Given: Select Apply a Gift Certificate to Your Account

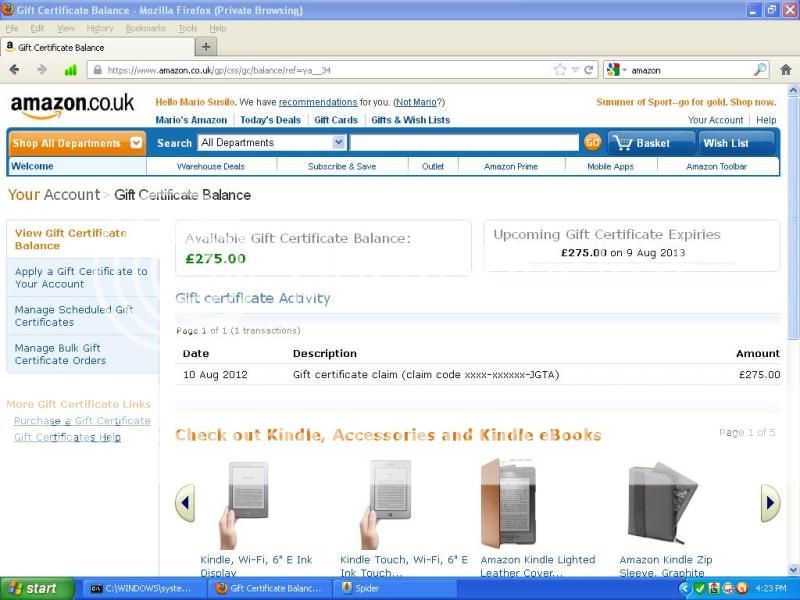Looking at the screenshot, I should click(x=82, y=278).
